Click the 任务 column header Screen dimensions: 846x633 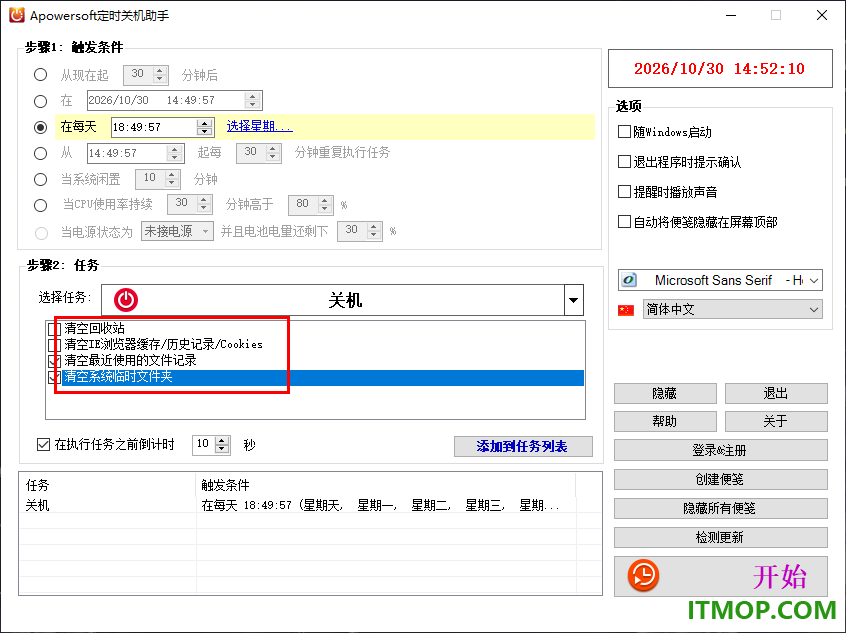tap(108, 485)
